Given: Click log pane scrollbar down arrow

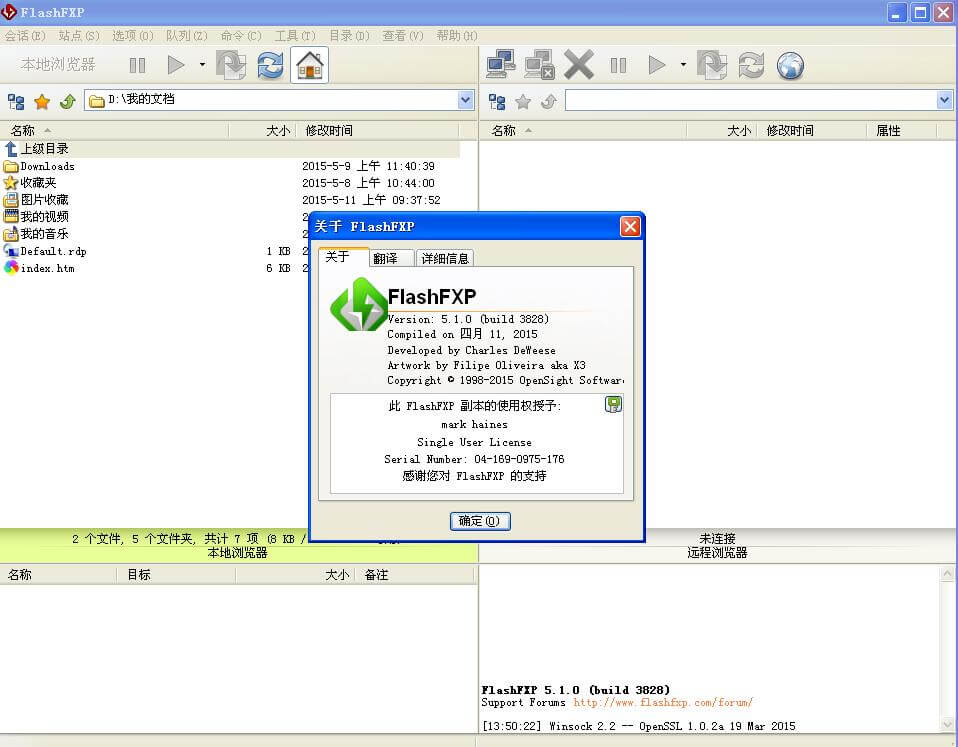Looking at the screenshot, I should (947, 725).
